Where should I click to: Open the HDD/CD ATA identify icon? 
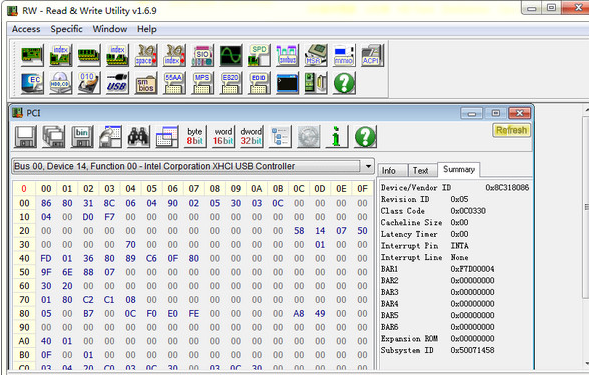(60, 83)
